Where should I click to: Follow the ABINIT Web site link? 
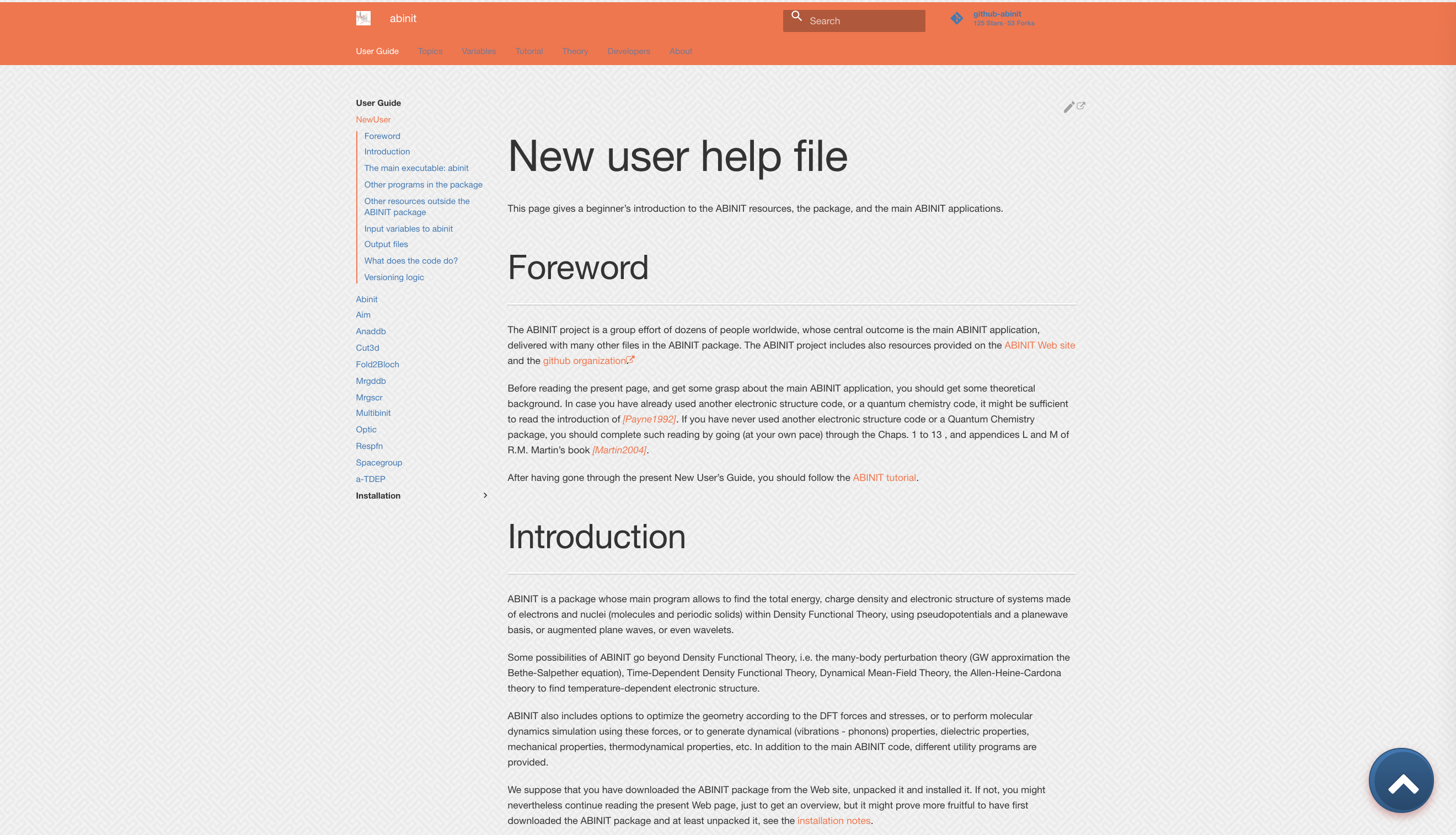tap(1039, 345)
